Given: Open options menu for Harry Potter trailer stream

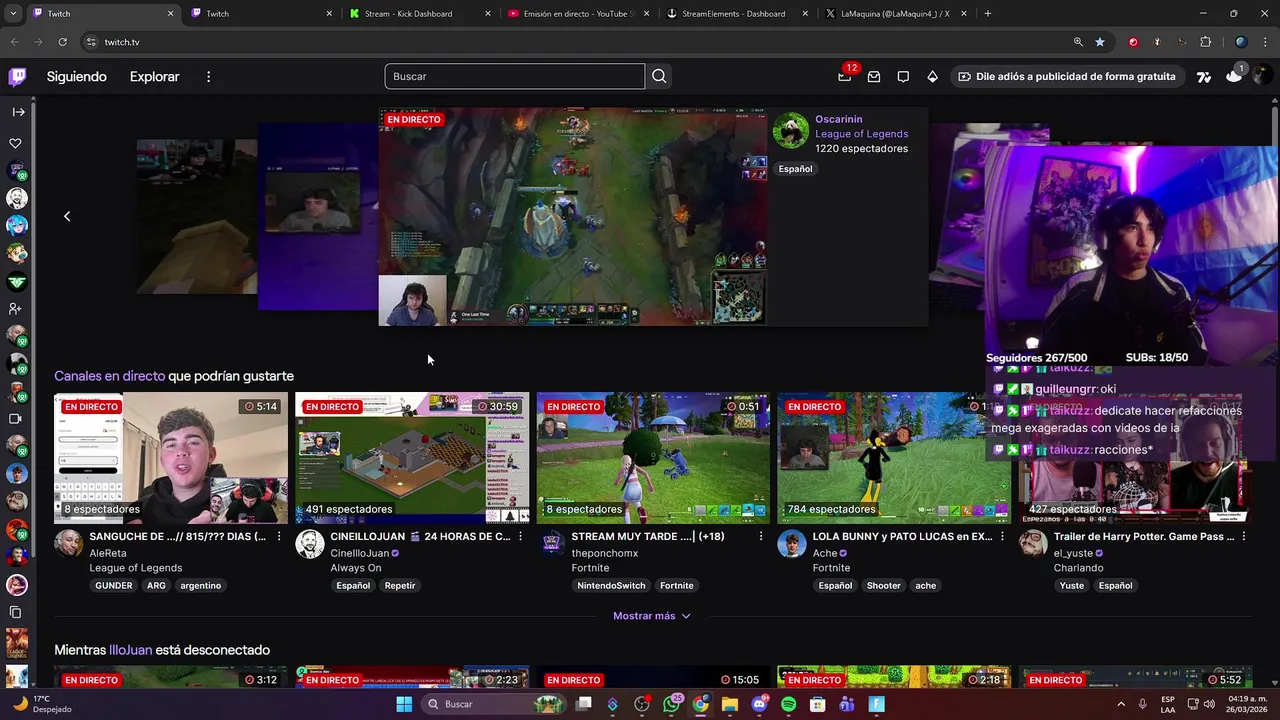Looking at the screenshot, I should (1244, 537).
